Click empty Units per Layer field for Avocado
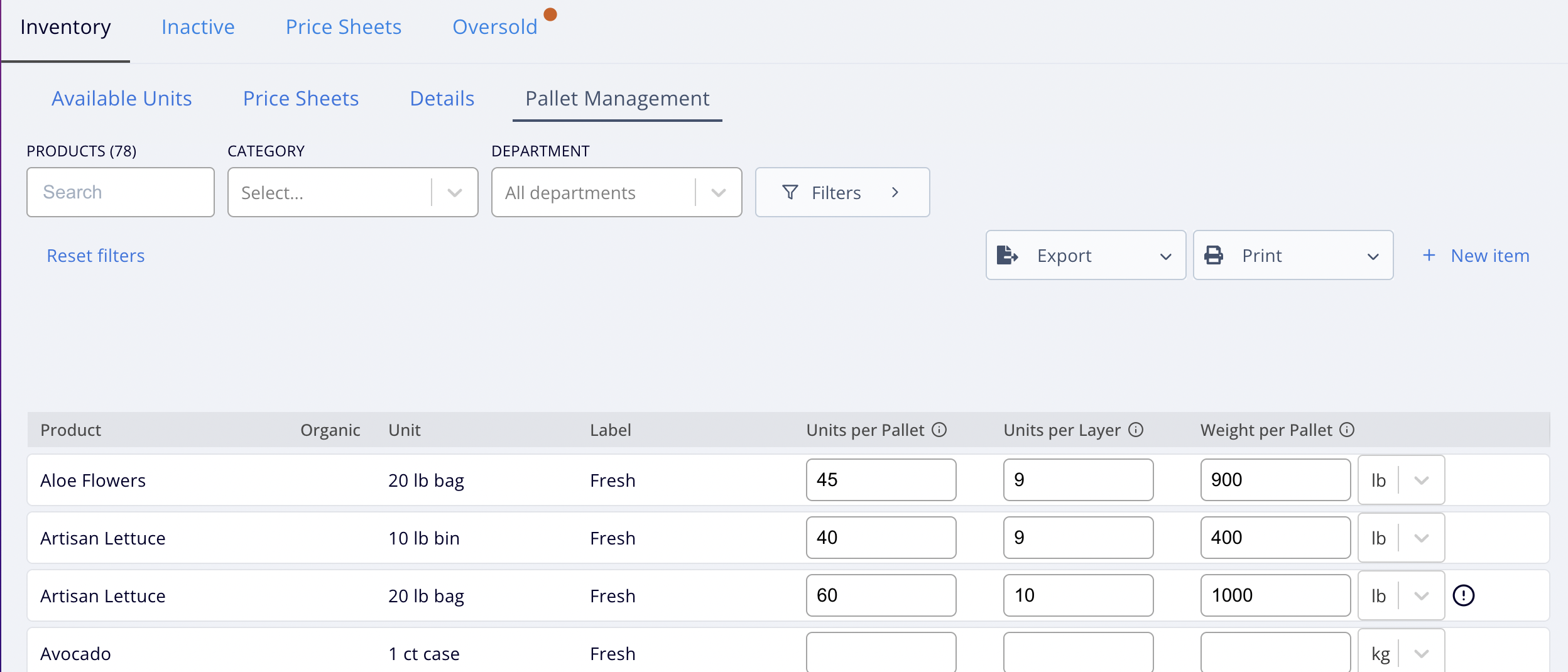Screen dimensions: 1568x672 click(x=1079, y=653)
